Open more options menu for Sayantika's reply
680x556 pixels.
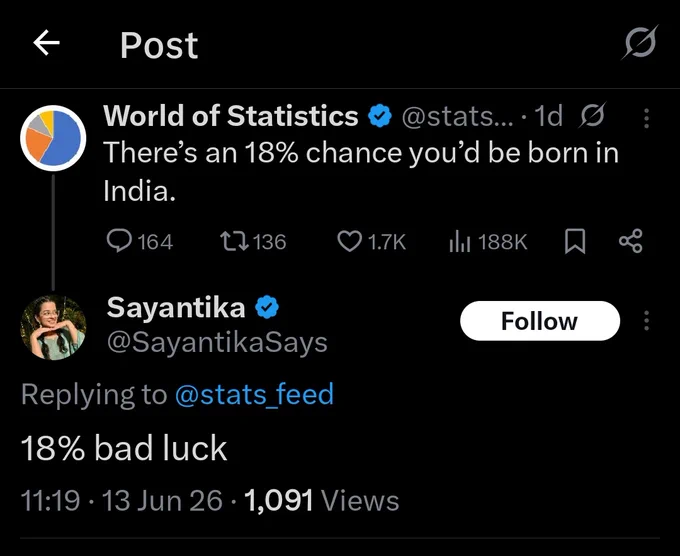(x=646, y=321)
